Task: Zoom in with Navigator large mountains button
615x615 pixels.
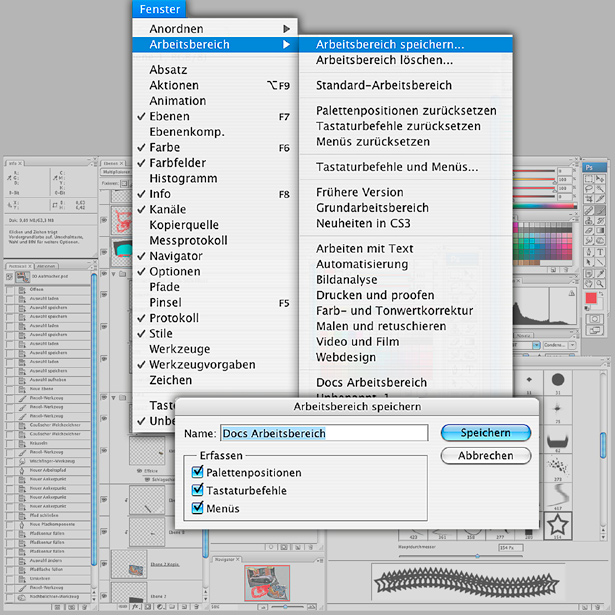Action: [x=312, y=607]
